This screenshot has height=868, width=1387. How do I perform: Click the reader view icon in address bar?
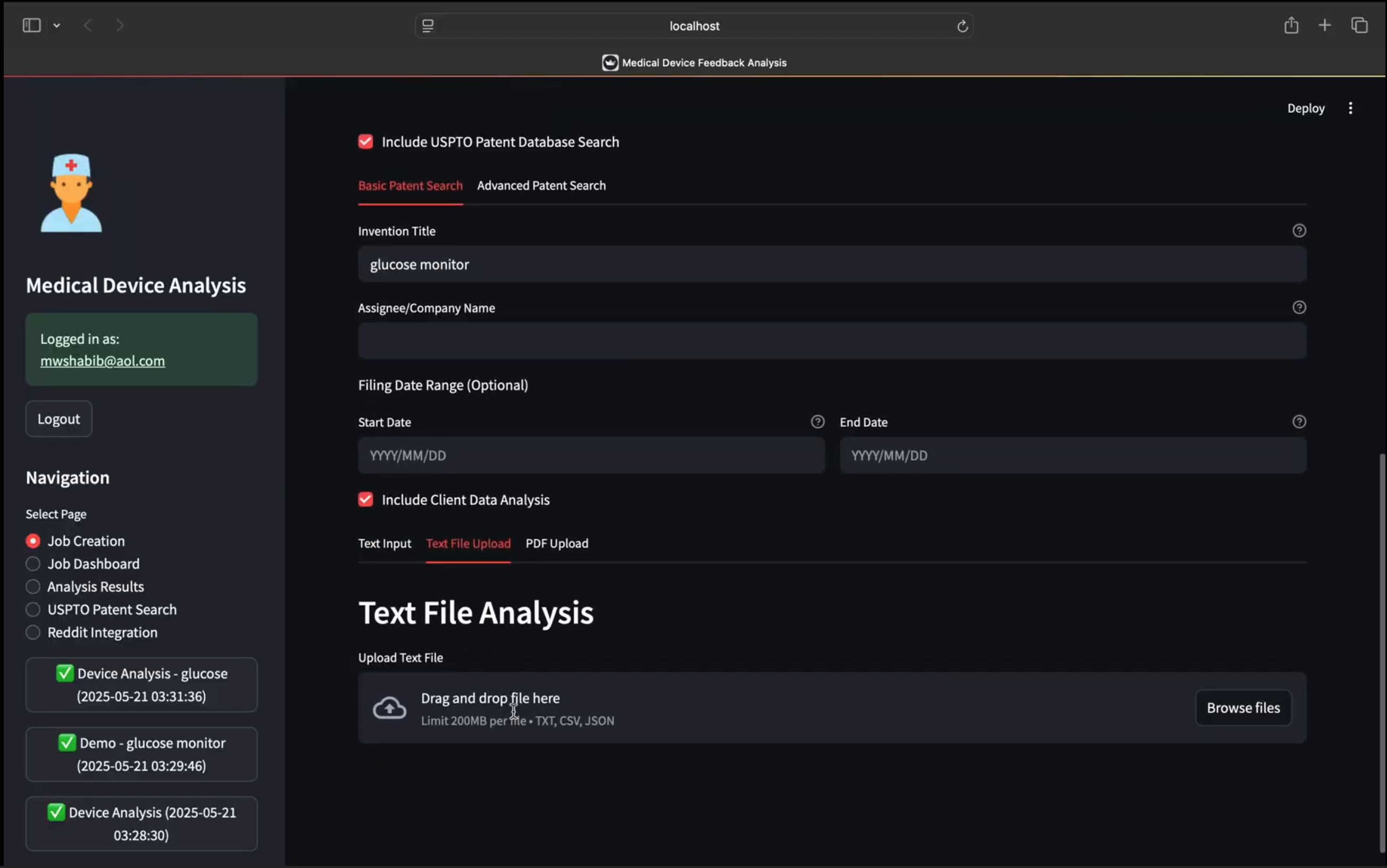click(x=428, y=26)
